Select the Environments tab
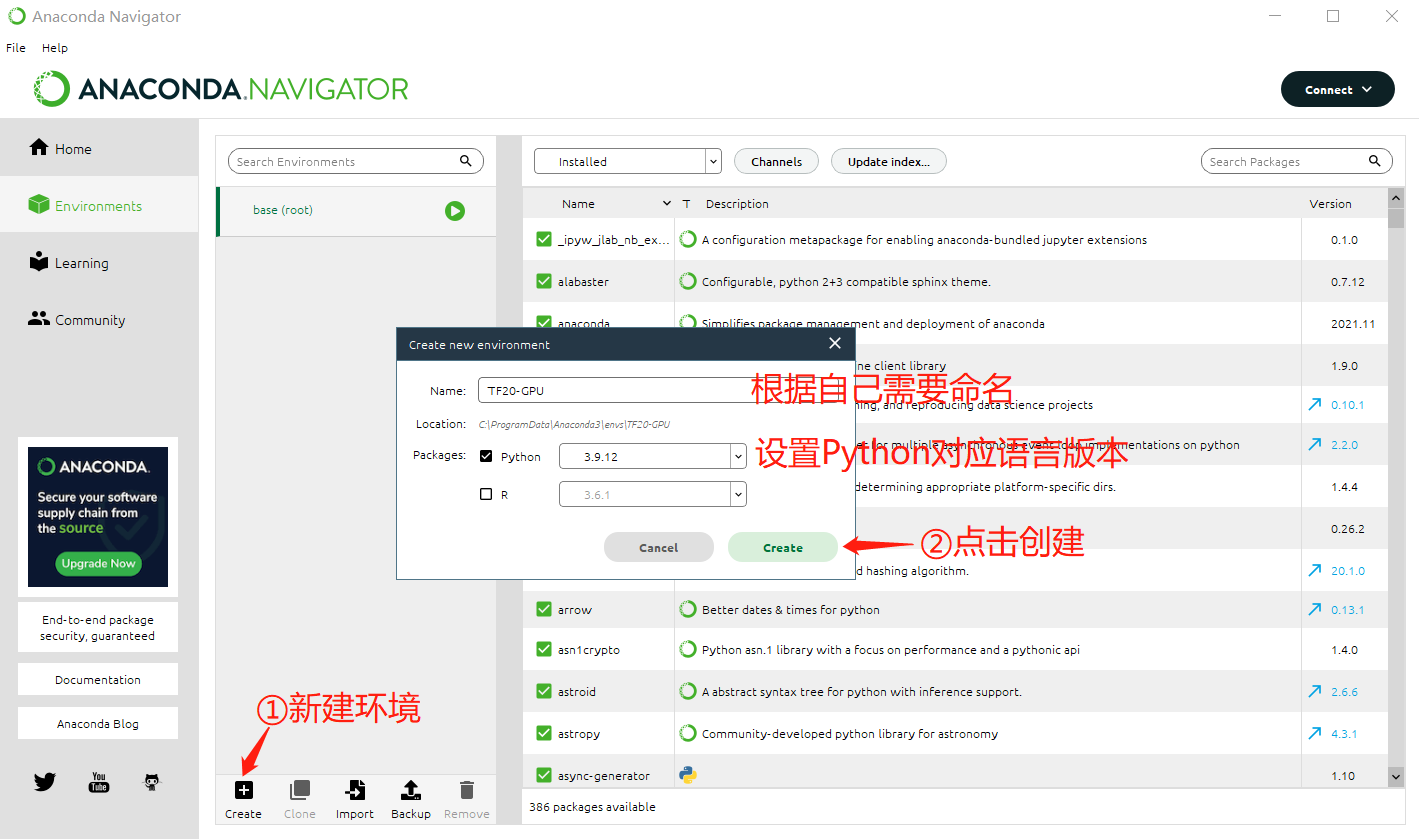This screenshot has height=839, width=1419. pyautogui.click(x=99, y=205)
